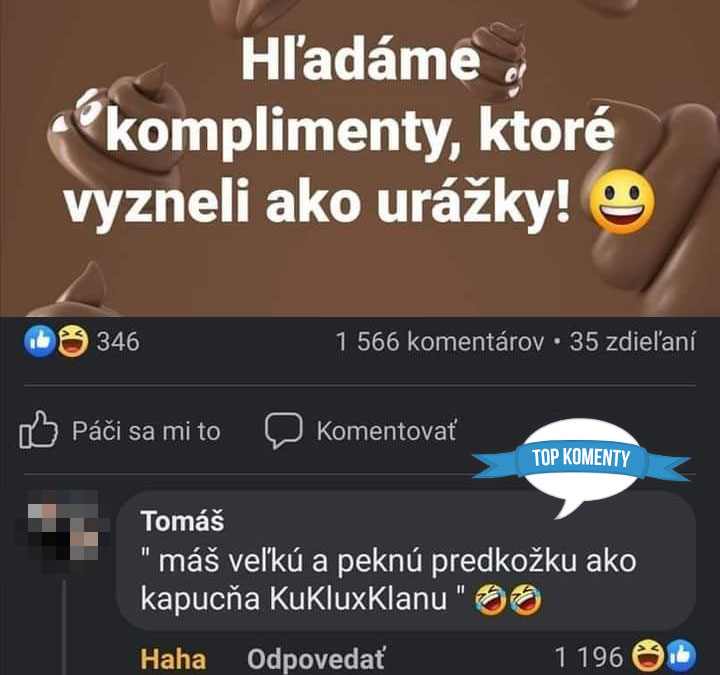
Task: Click the thumbs-up like icon under post
Action: 39,429
